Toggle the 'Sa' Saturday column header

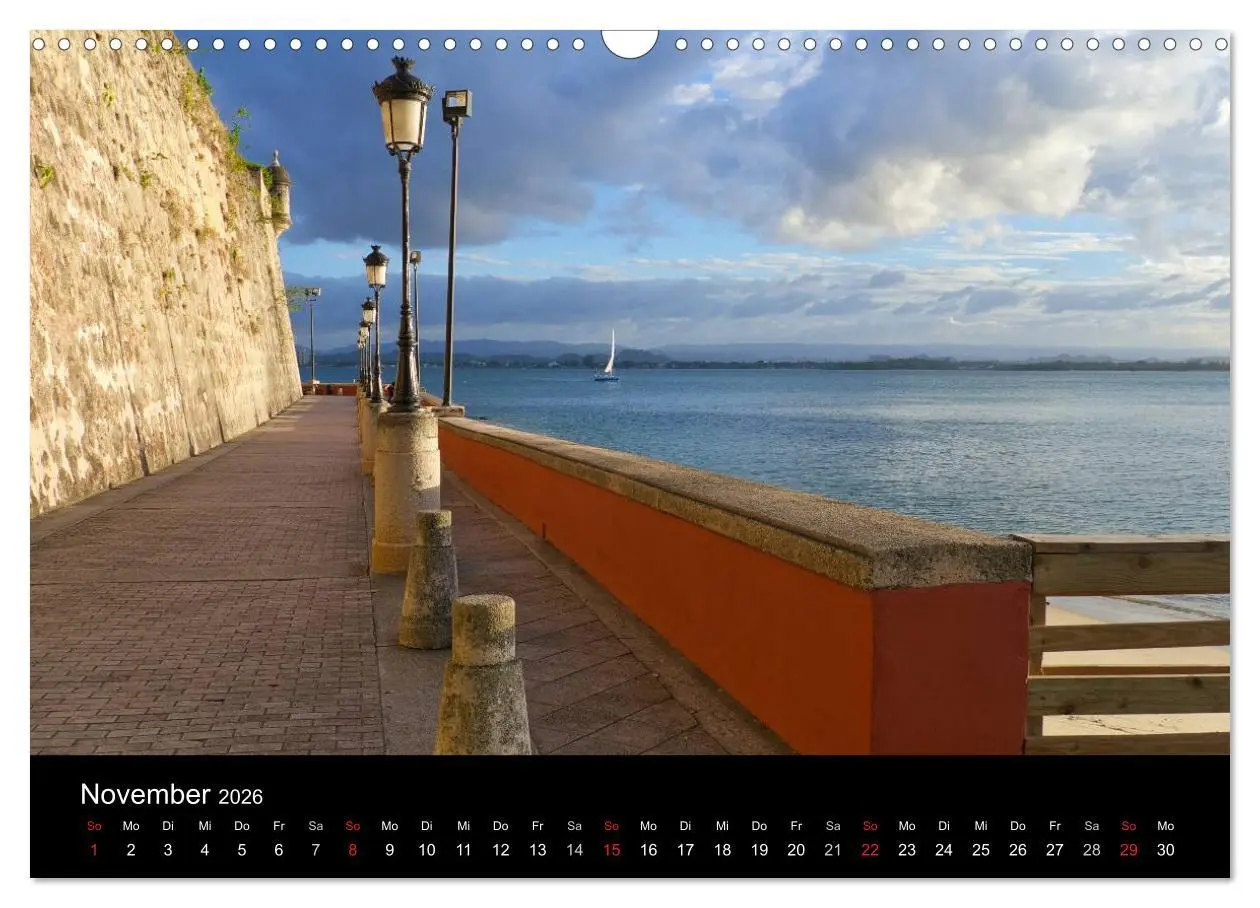[315, 826]
